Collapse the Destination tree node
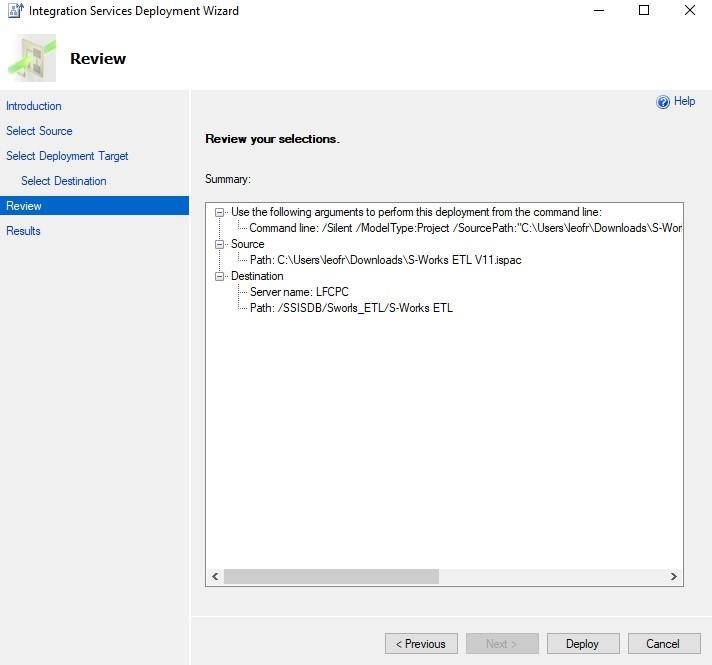The height and width of the screenshot is (665, 712). tap(219, 276)
